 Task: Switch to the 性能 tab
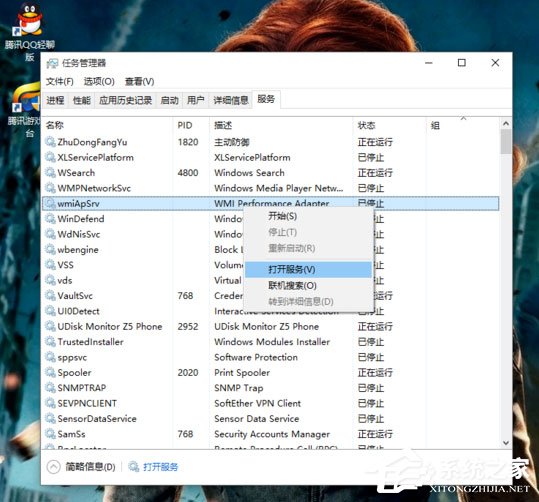pos(82,100)
